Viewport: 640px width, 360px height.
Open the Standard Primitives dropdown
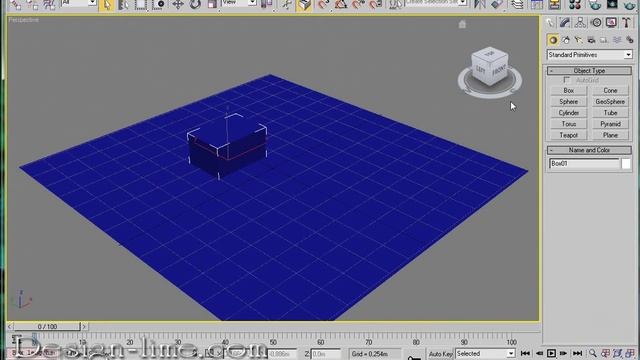point(589,55)
